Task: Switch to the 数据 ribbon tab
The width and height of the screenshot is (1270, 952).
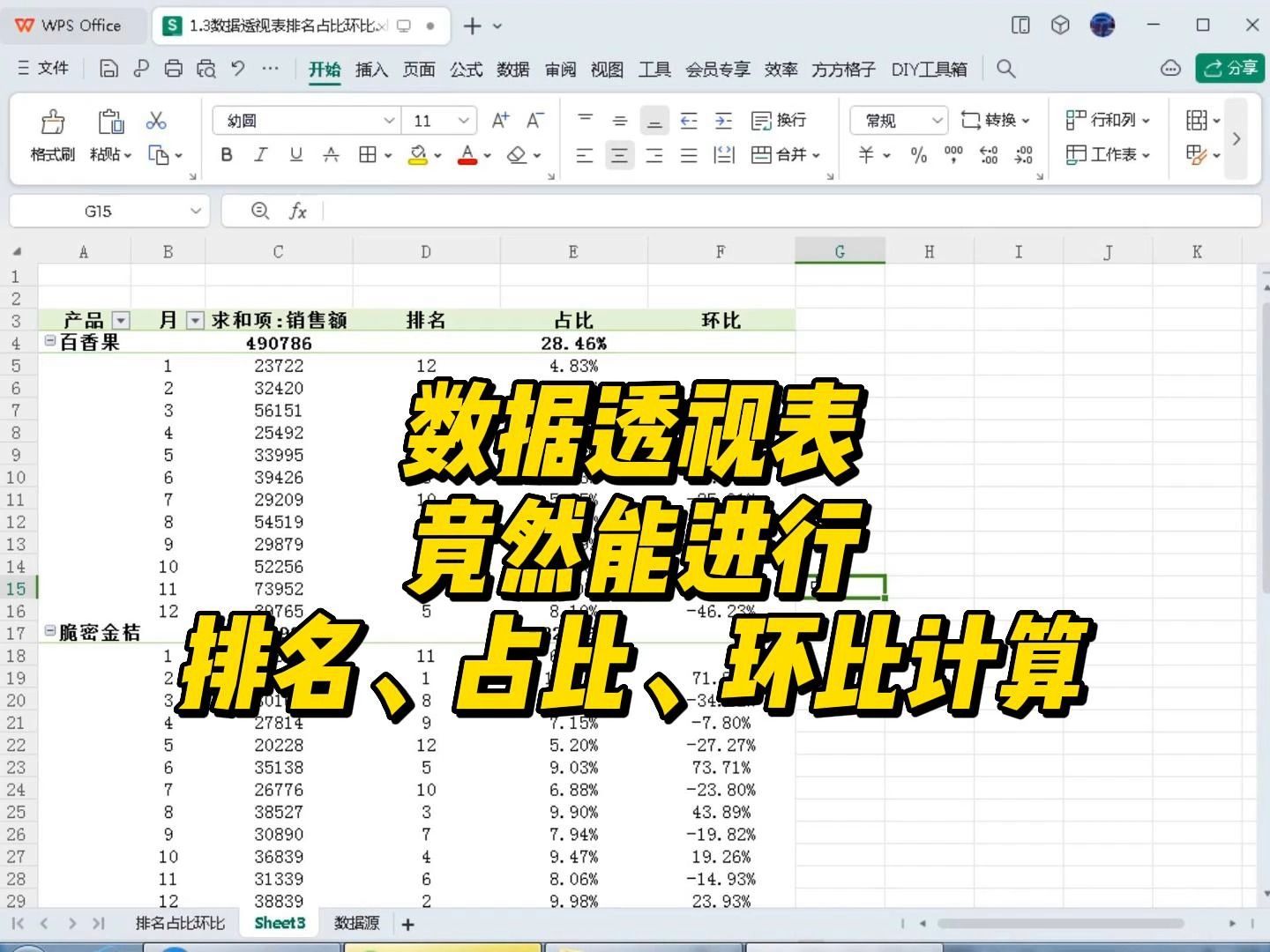Action: click(x=513, y=69)
